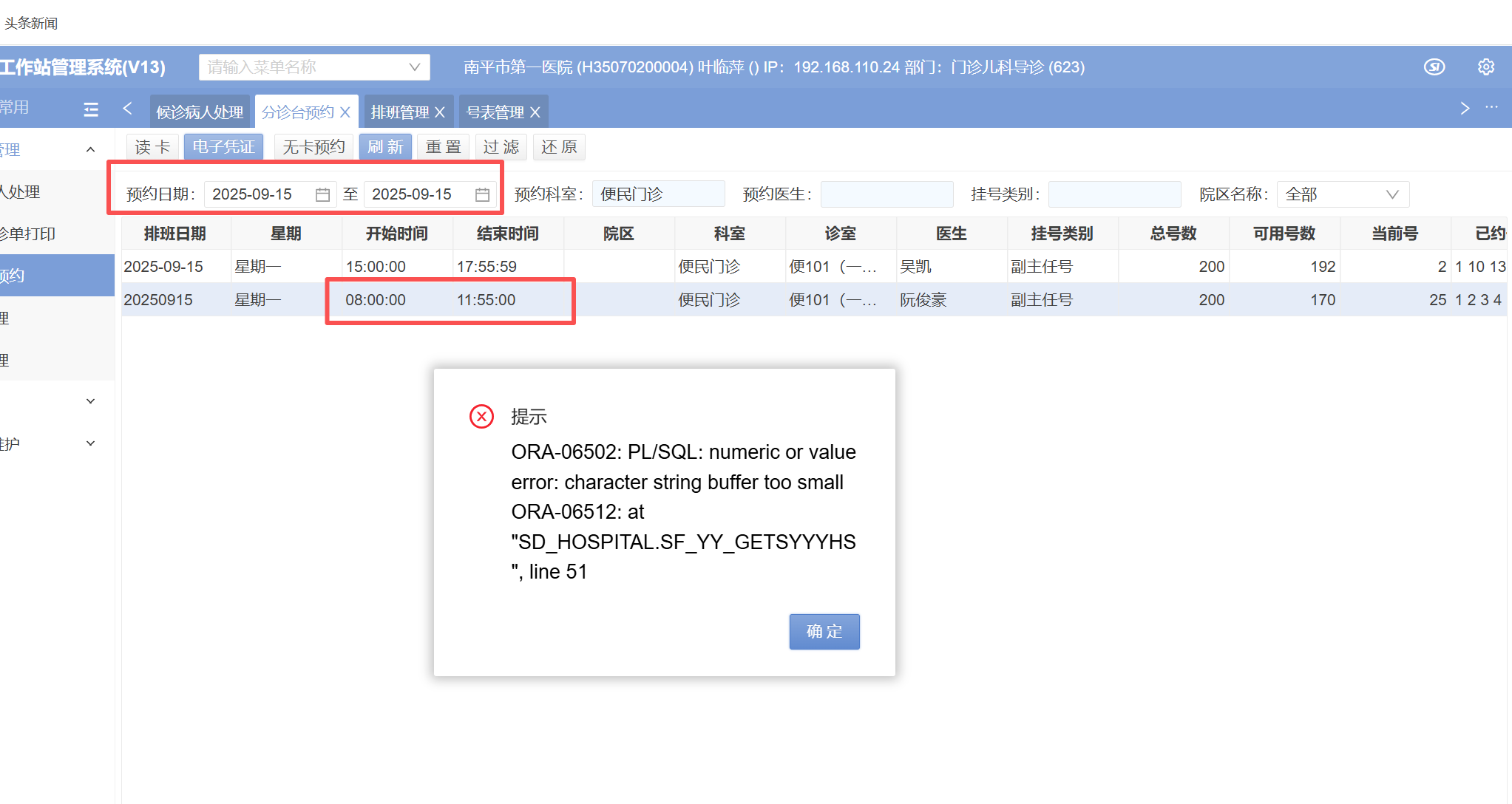Viewport: 1512px width, 804px height.
Task: Open the tab more options ellipsis
Action: (1492, 108)
